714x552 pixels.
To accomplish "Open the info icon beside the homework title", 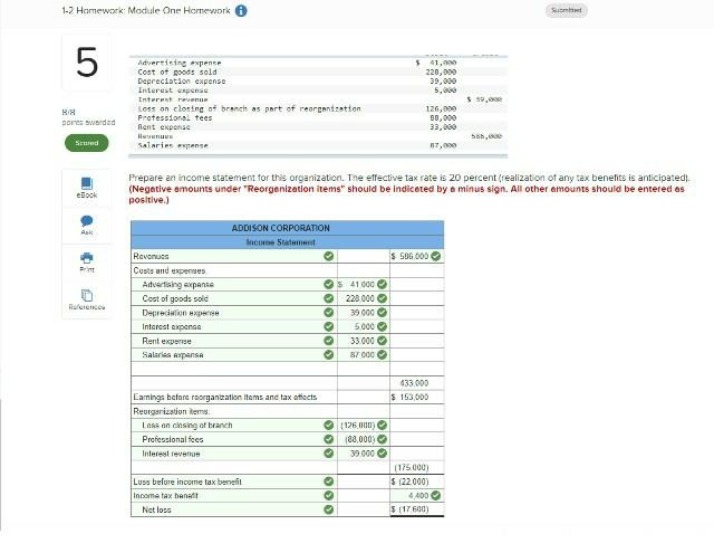I will tap(241, 10).
